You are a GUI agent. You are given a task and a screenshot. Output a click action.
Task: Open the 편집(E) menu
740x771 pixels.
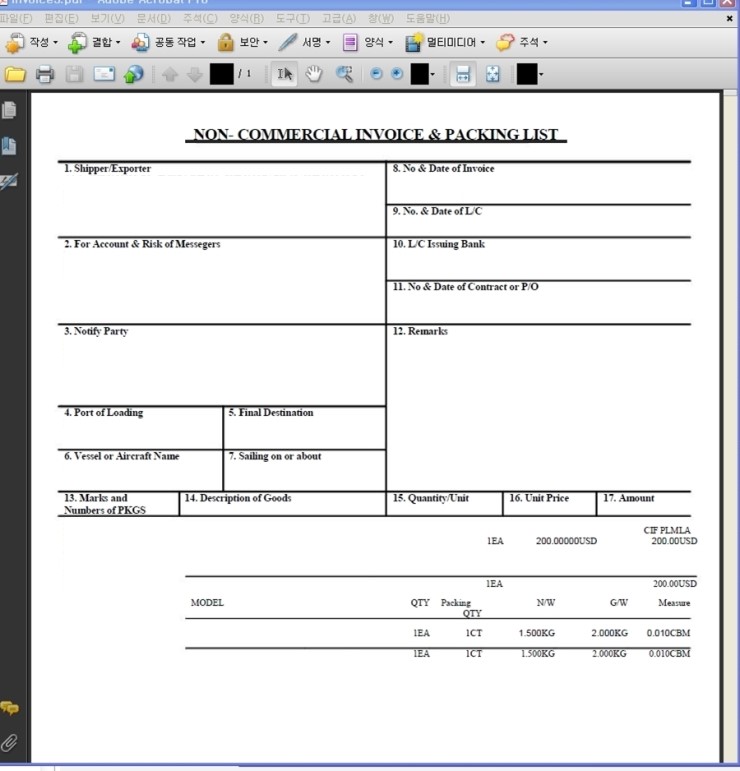click(x=61, y=19)
